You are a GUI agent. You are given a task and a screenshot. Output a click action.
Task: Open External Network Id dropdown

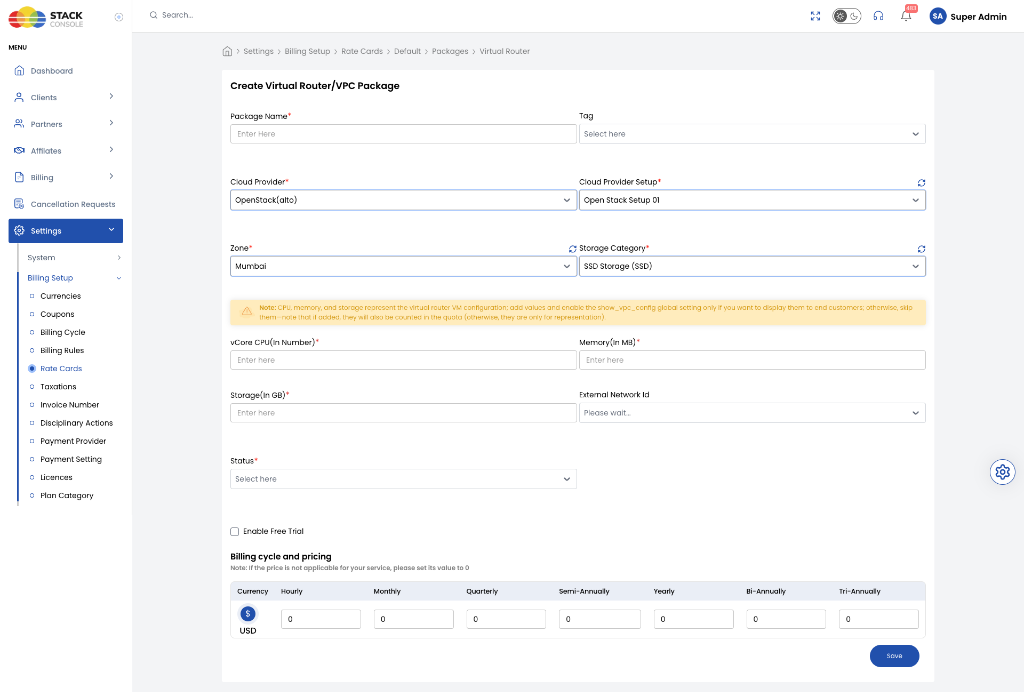click(752, 413)
